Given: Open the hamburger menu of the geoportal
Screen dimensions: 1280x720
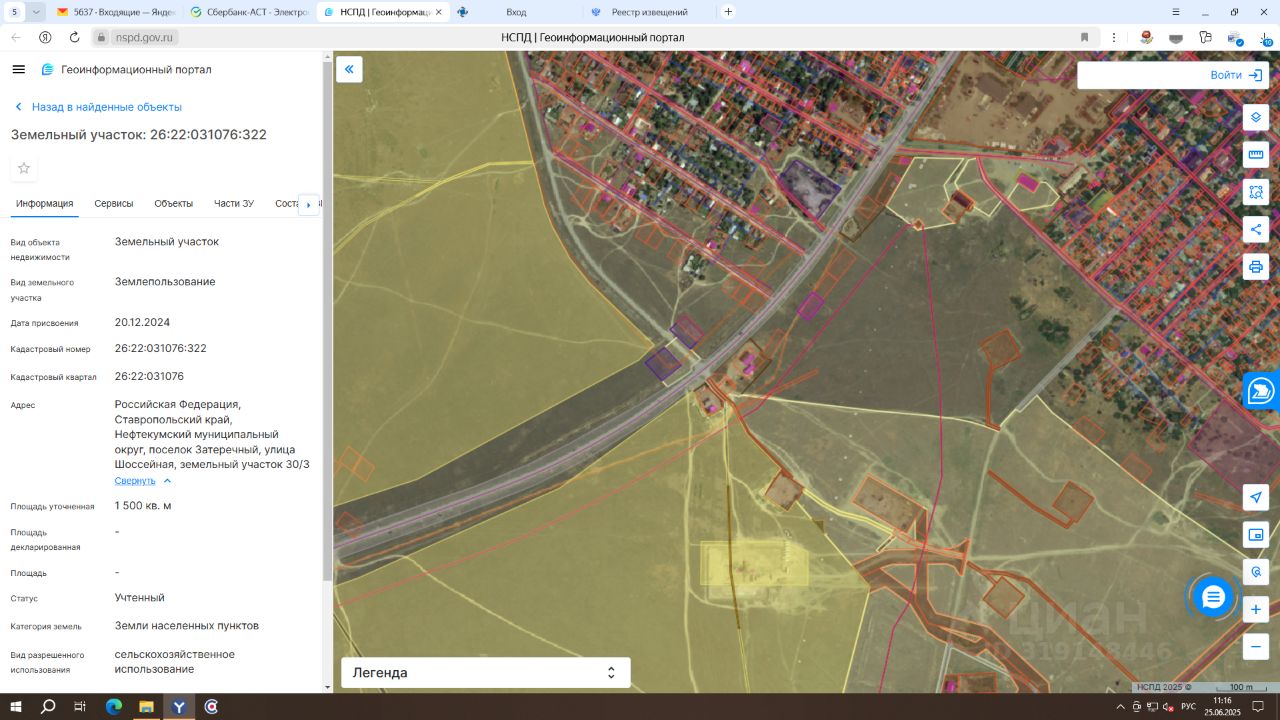Looking at the screenshot, I should (18, 69).
